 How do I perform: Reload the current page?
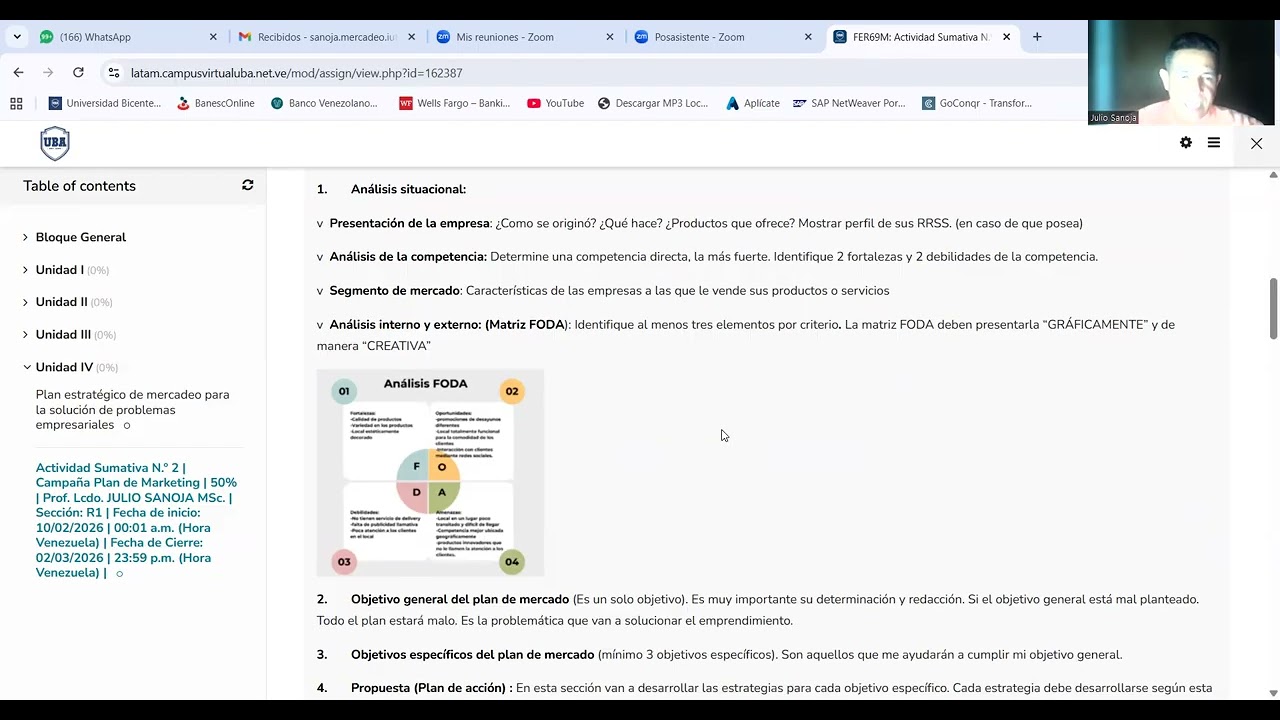pyautogui.click(x=78, y=73)
